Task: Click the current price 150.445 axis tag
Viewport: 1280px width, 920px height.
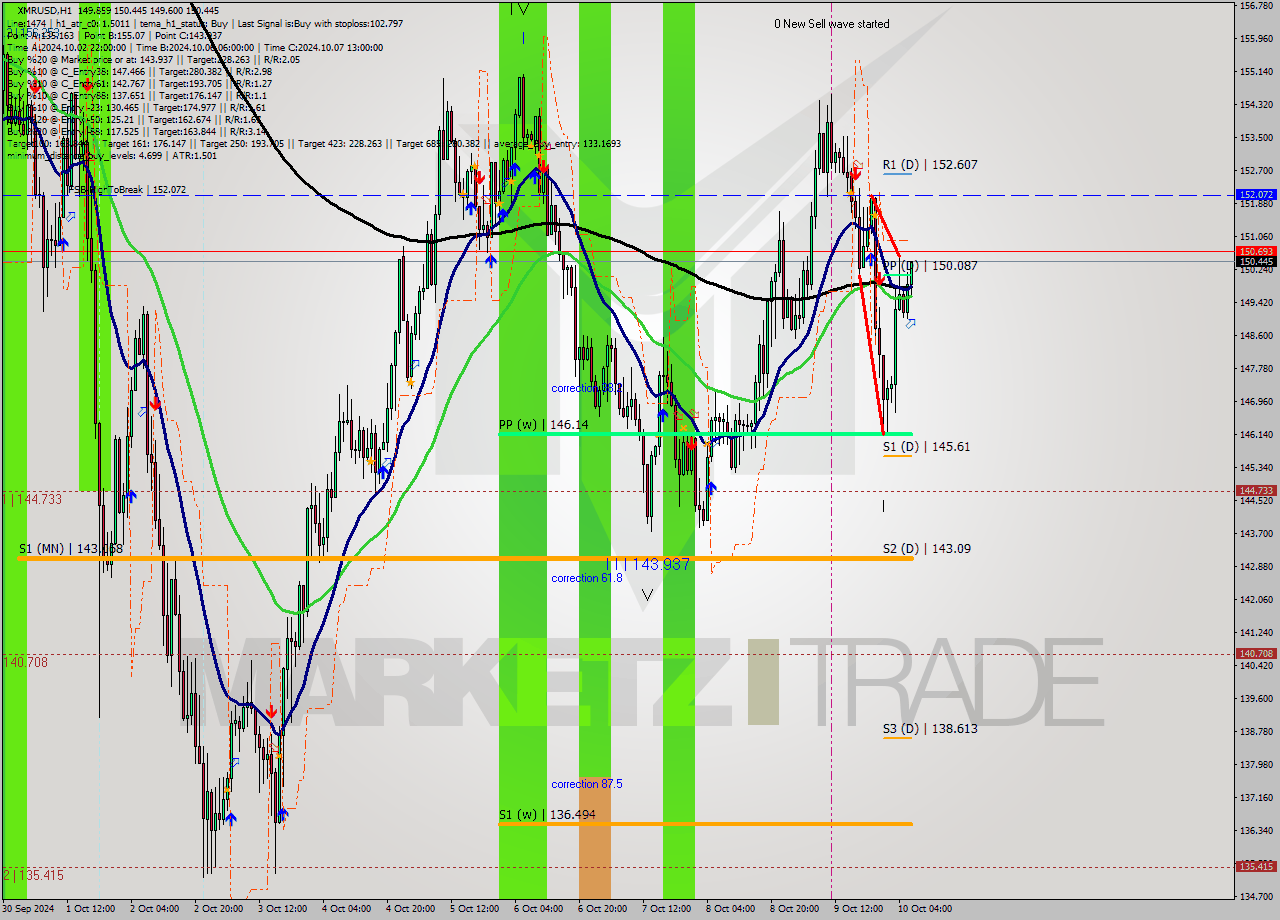Action: (1256, 262)
